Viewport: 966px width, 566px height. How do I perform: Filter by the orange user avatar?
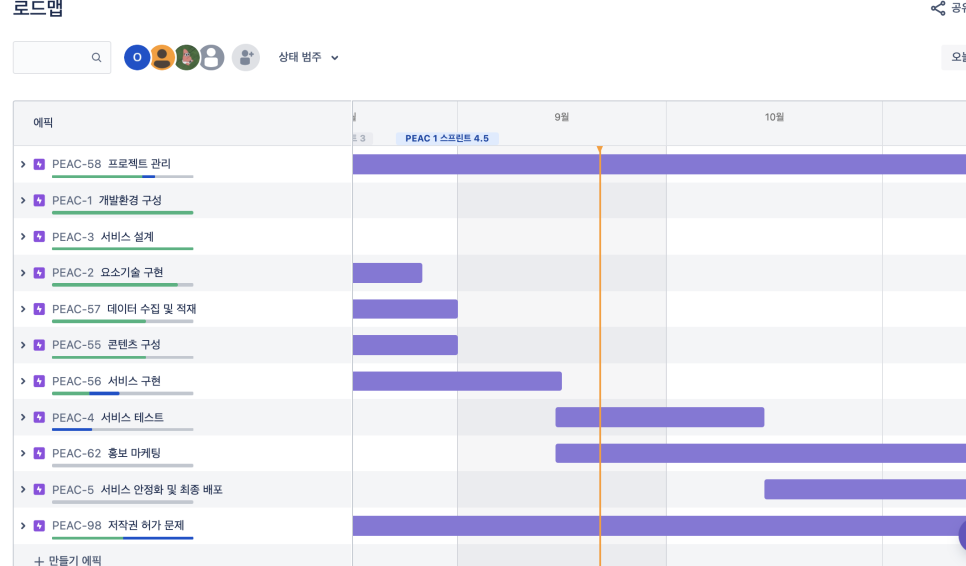click(x=162, y=58)
